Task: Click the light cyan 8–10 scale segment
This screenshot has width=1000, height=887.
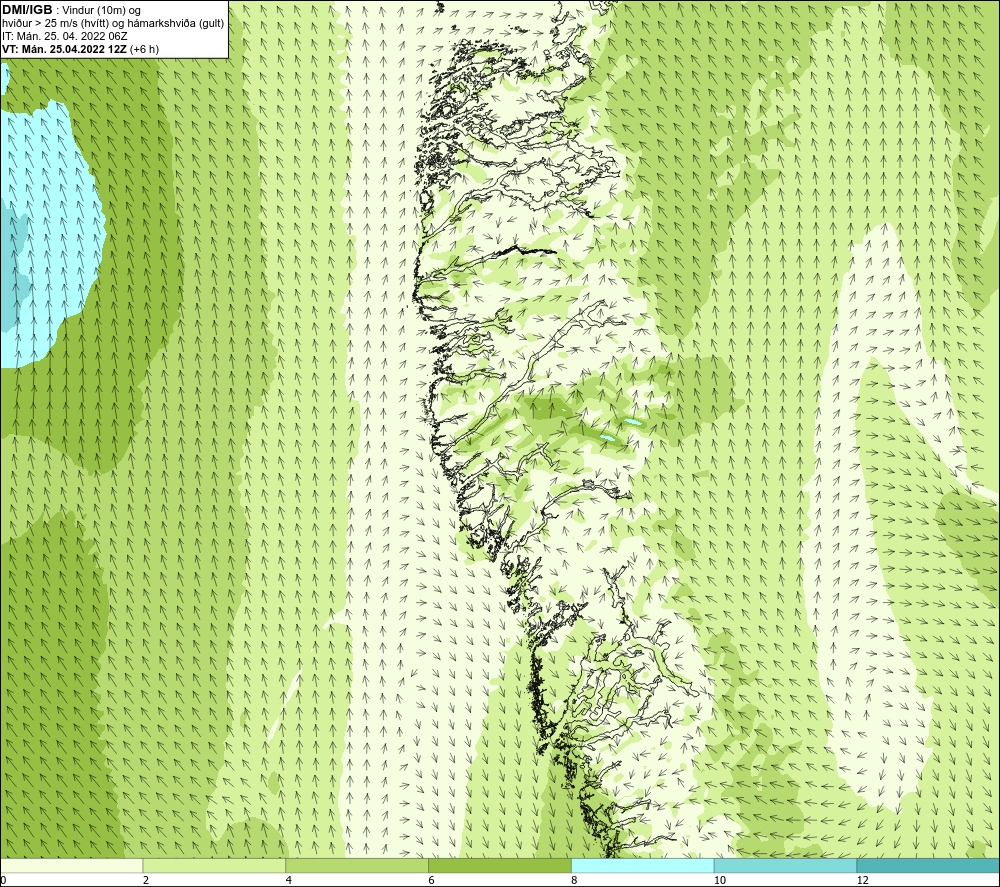Action: pyautogui.click(x=643, y=865)
